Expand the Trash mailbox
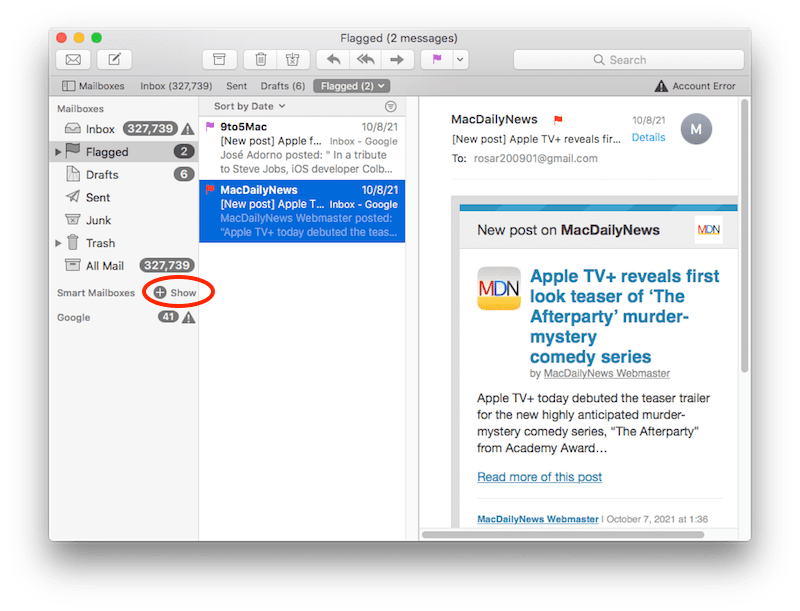Image resolution: width=800 pixels, height=611 pixels. [57, 242]
